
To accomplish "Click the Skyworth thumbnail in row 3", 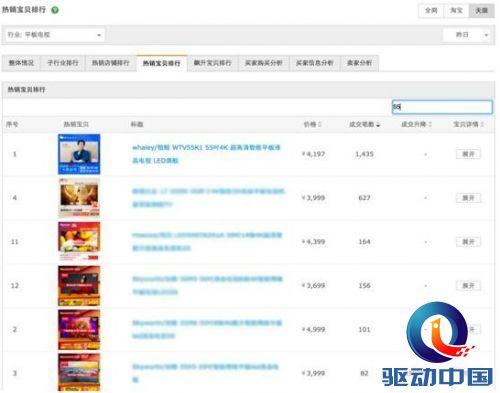I will 79,373.
